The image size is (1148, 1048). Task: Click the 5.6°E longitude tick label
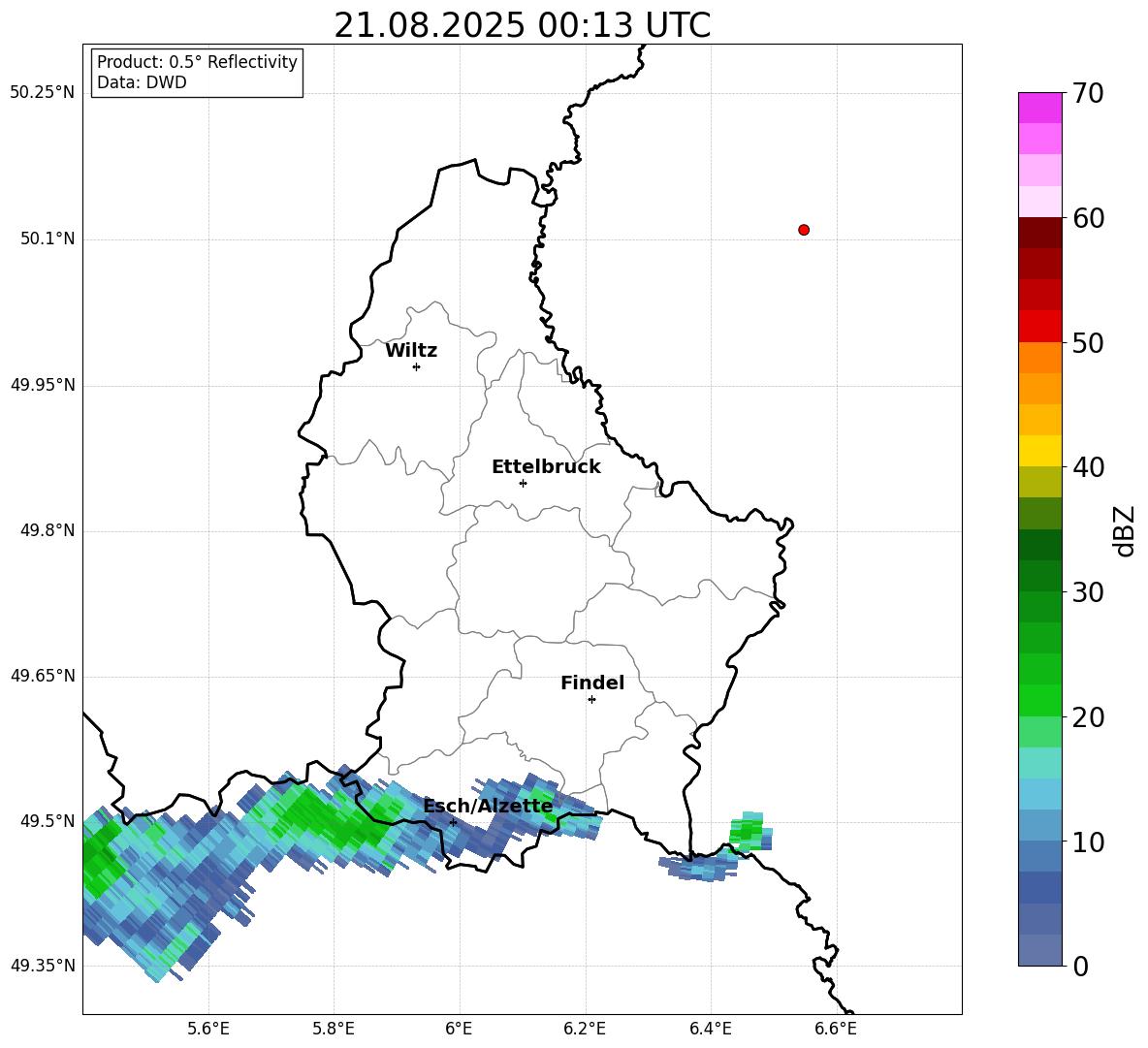[x=208, y=1029]
